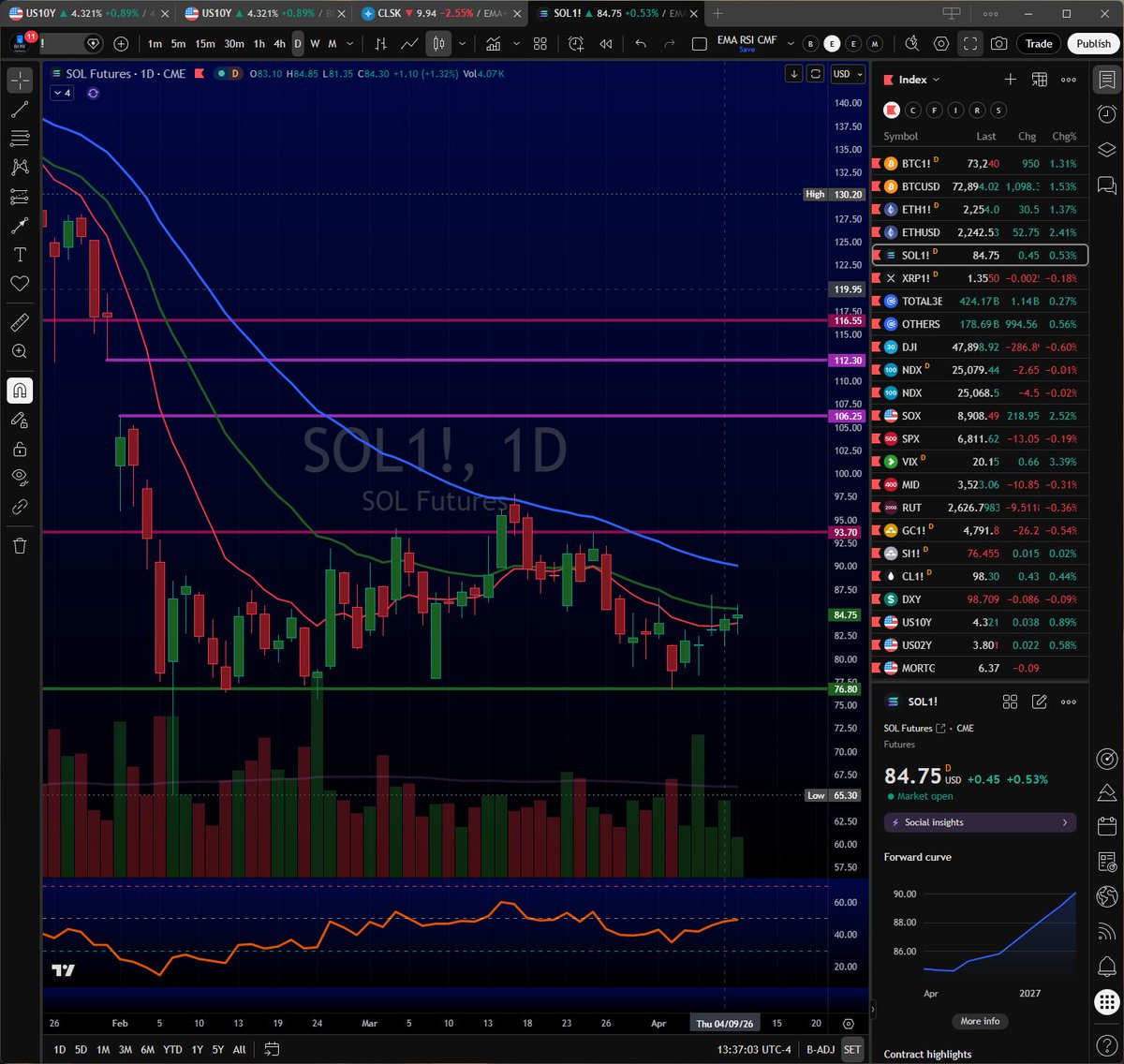Image resolution: width=1124 pixels, height=1064 pixels.
Task: Select the candlestick chart style
Action: pyautogui.click(x=438, y=44)
